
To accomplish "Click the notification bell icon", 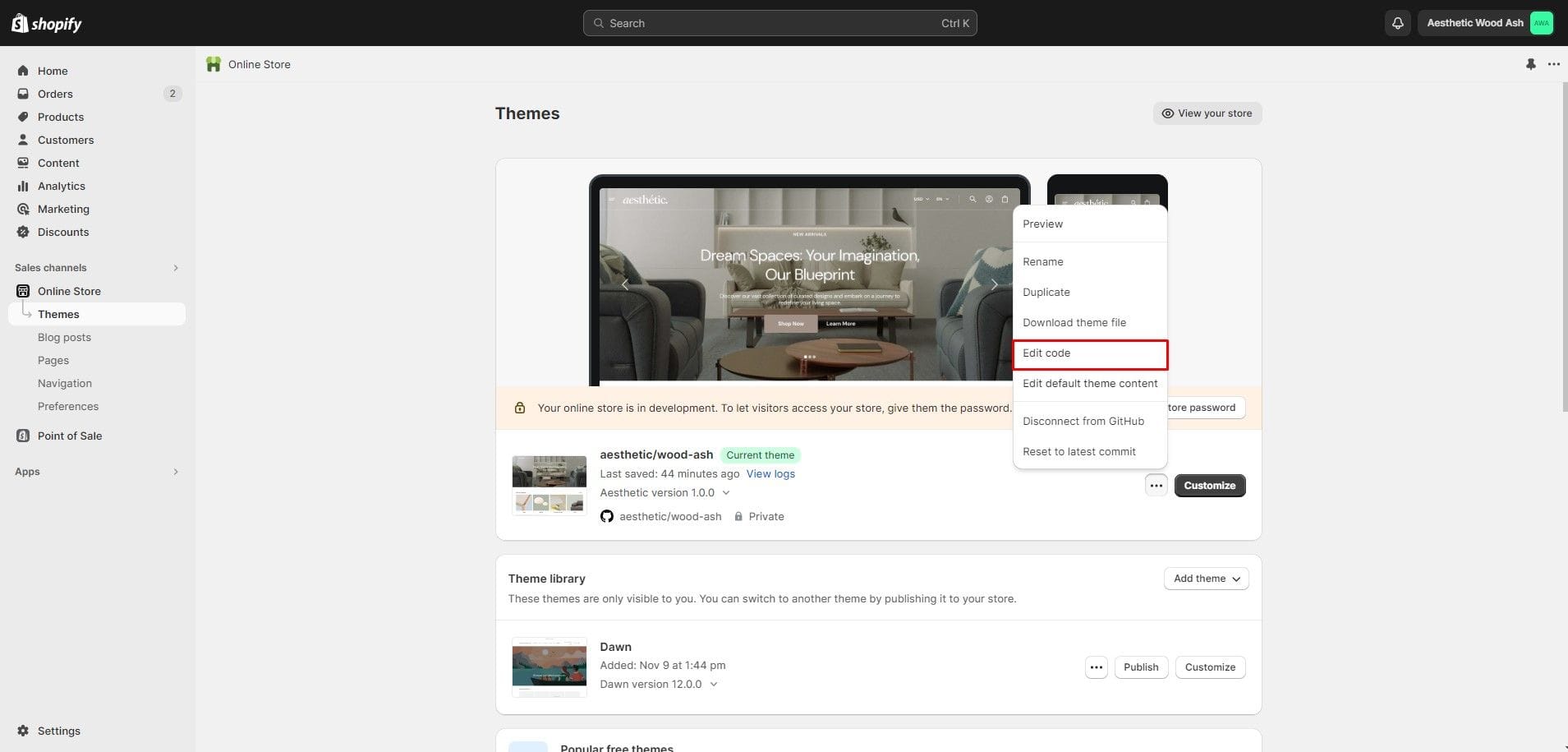I will point(1397,23).
